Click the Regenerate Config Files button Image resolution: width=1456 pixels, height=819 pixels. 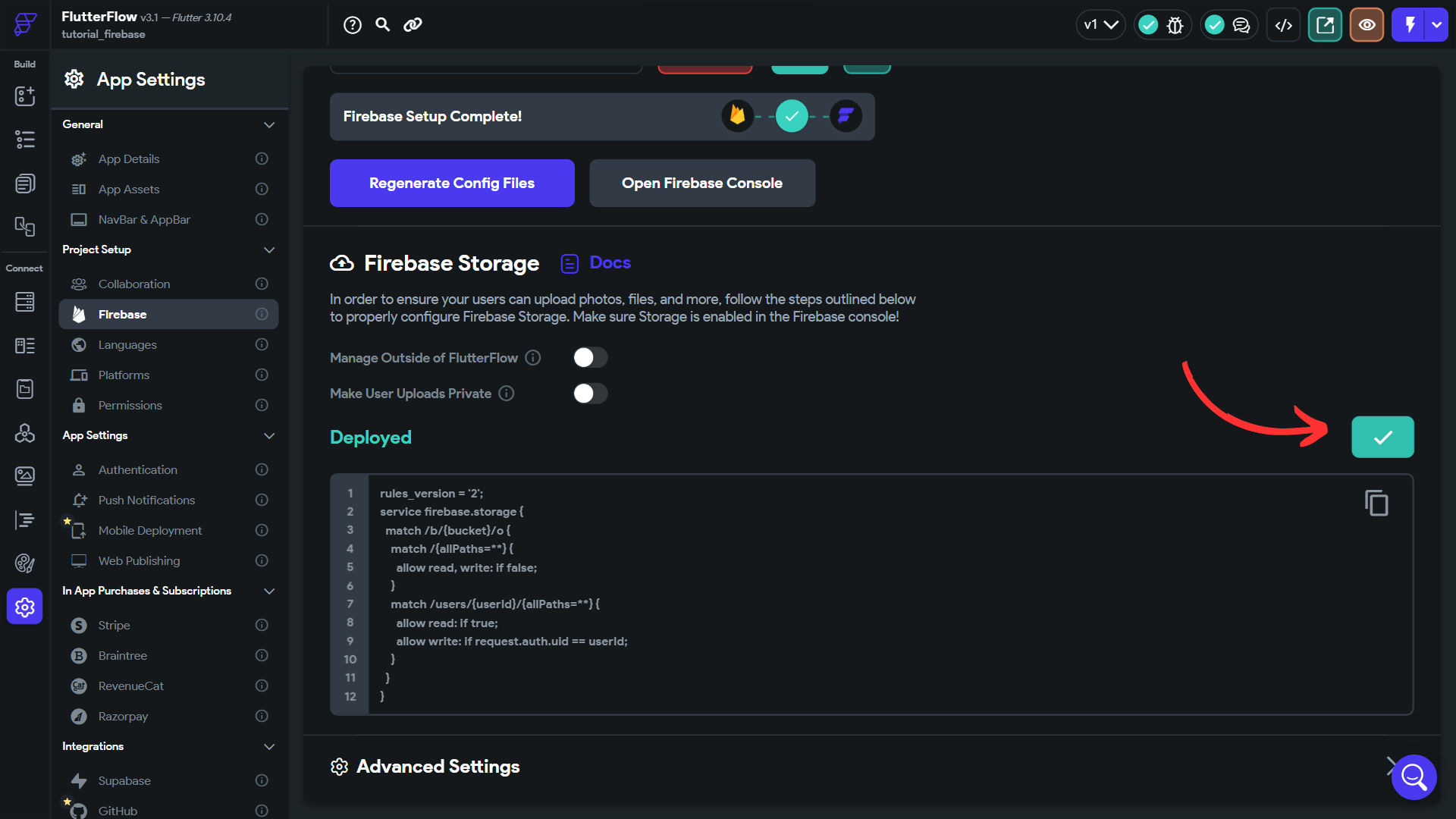(451, 183)
